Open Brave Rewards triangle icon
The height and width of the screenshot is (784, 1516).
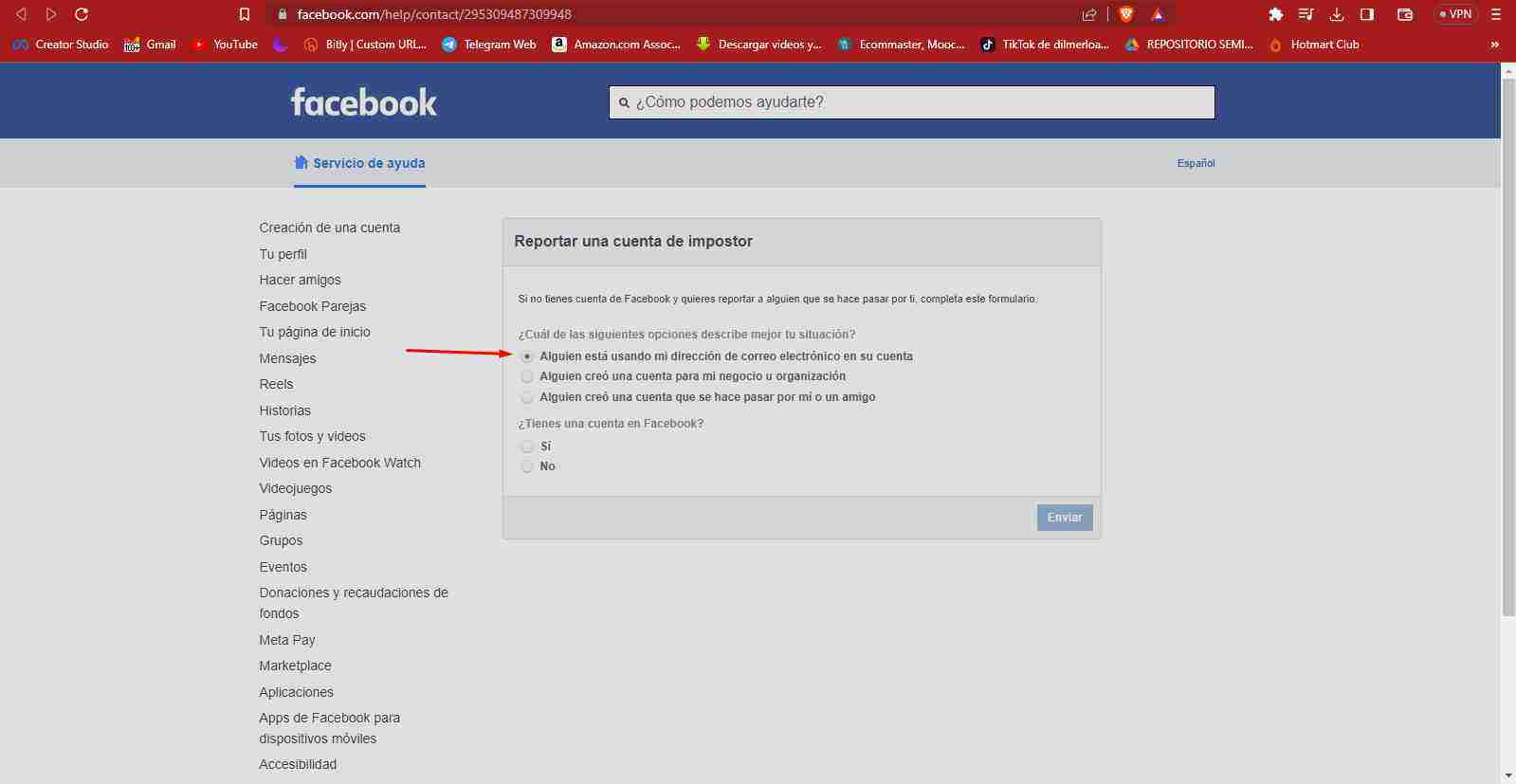point(1158,14)
